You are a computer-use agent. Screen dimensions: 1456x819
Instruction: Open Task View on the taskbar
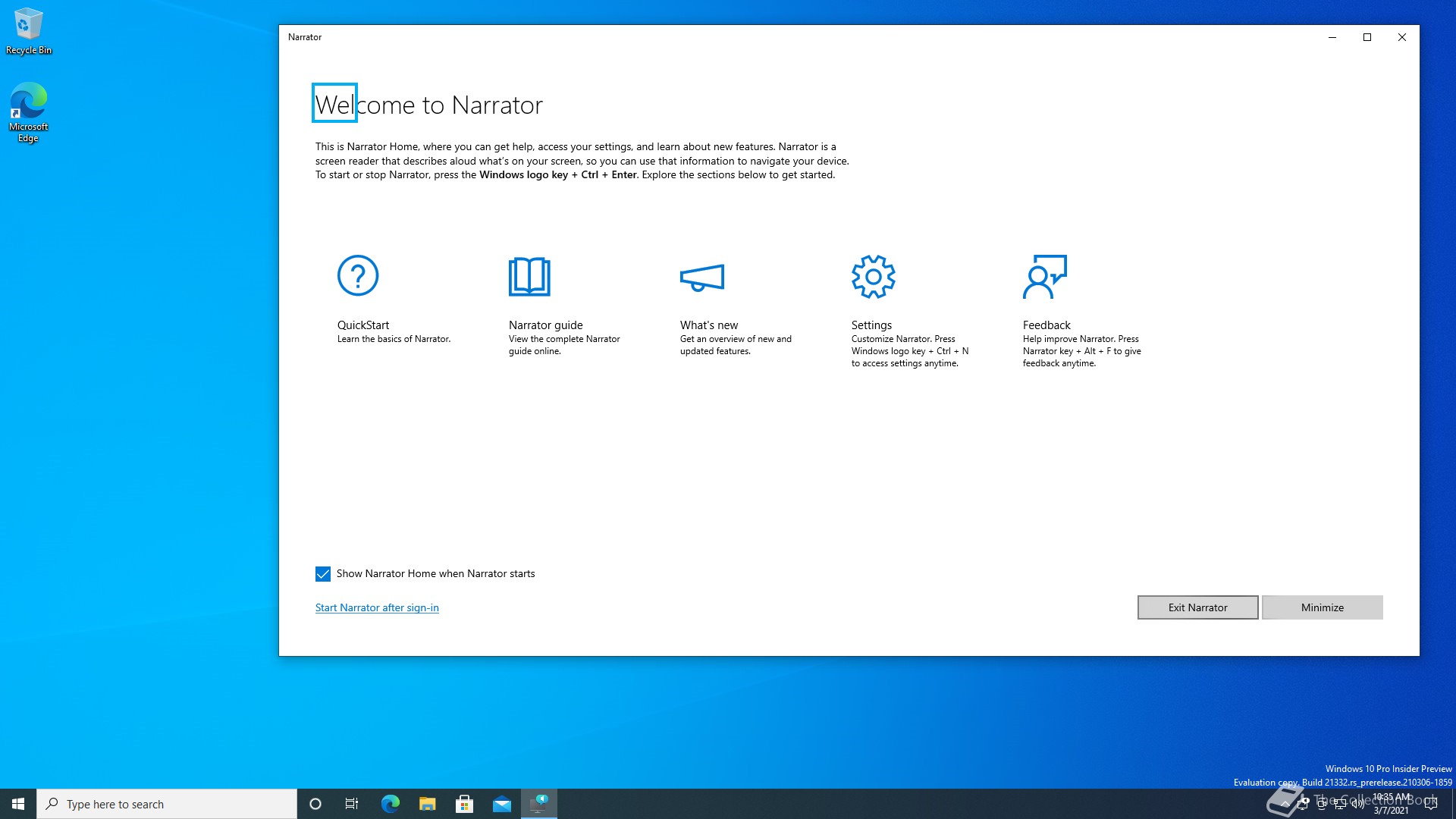[x=352, y=804]
